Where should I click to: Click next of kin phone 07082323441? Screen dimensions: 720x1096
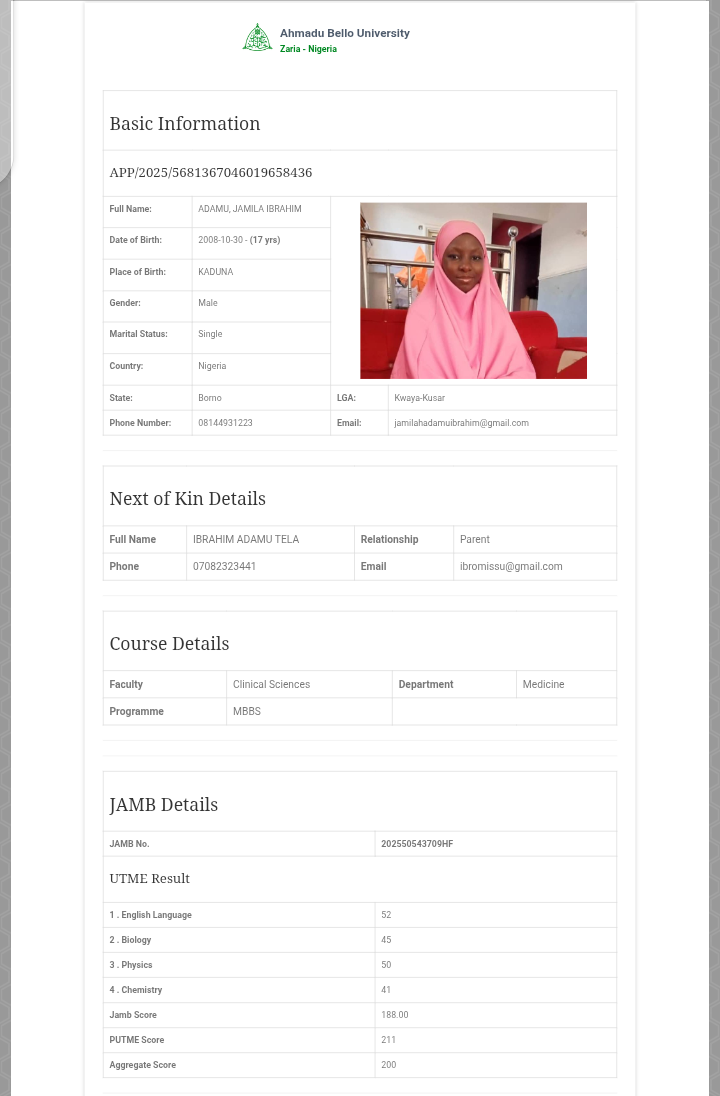[224, 566]
